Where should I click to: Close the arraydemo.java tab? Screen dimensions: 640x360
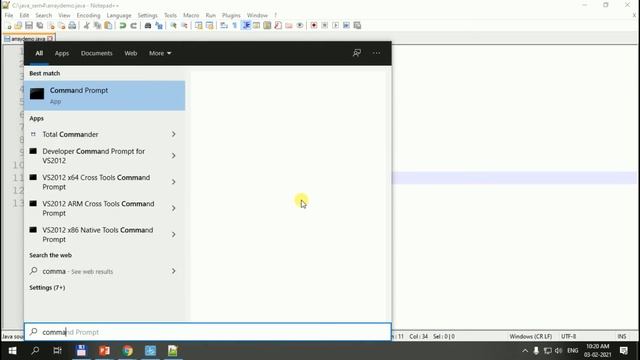pos(50,39)
